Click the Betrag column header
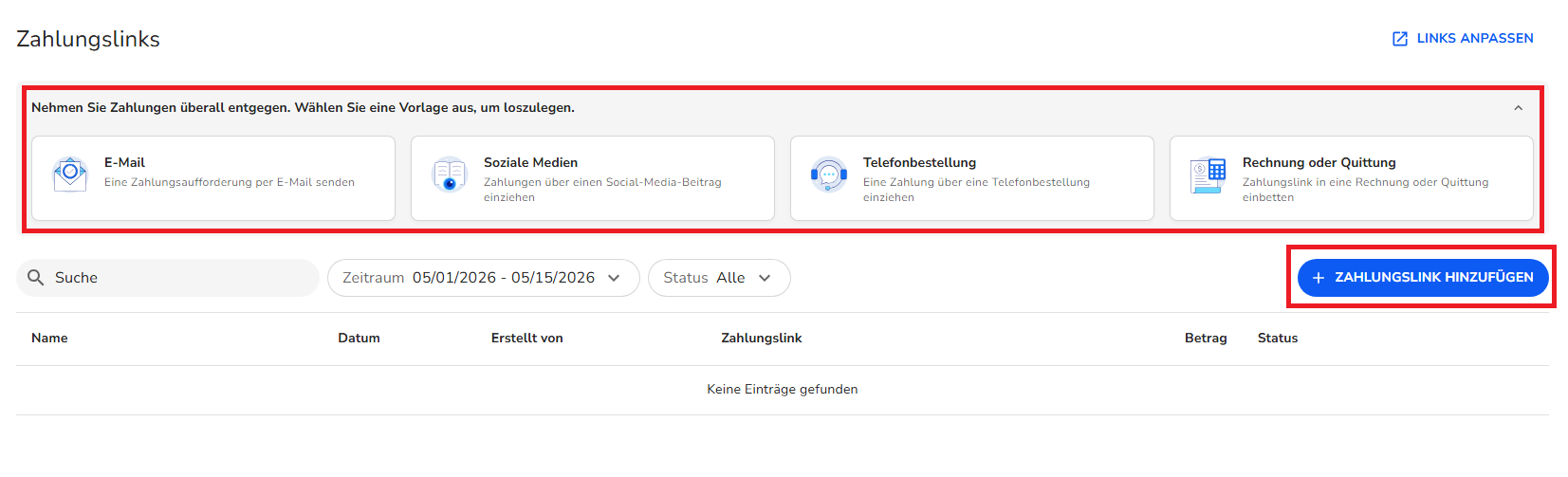This screenshot has width=1568, height=477. coord(1206,339)
